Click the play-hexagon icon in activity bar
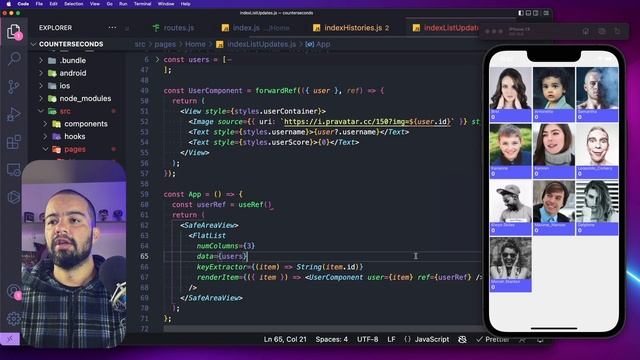640x360 pixels. [x=13, y=197]
